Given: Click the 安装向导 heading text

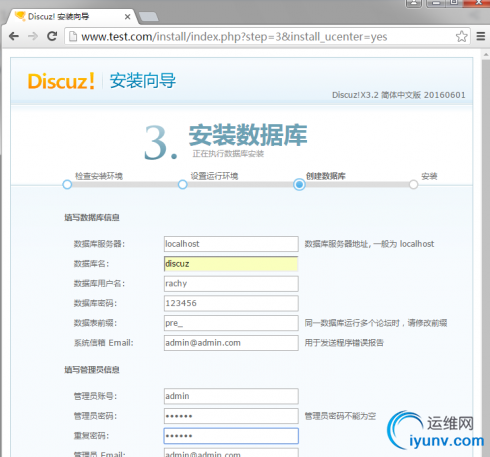Looking at the screenshot, I should click(x=143, y=81).
